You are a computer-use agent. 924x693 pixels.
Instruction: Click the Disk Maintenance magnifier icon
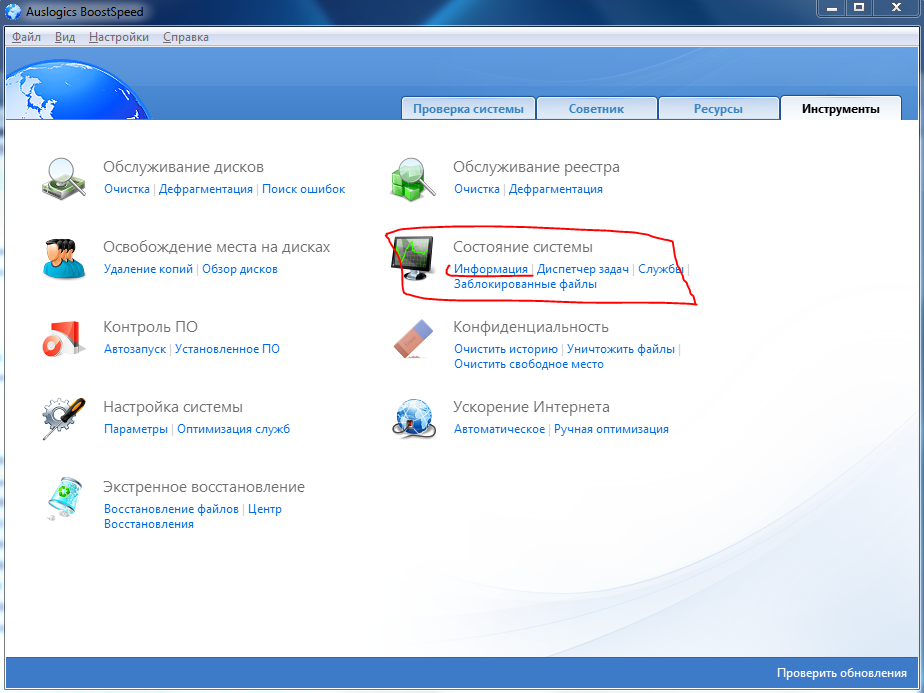pyautogui.click(x=64, y=179)
